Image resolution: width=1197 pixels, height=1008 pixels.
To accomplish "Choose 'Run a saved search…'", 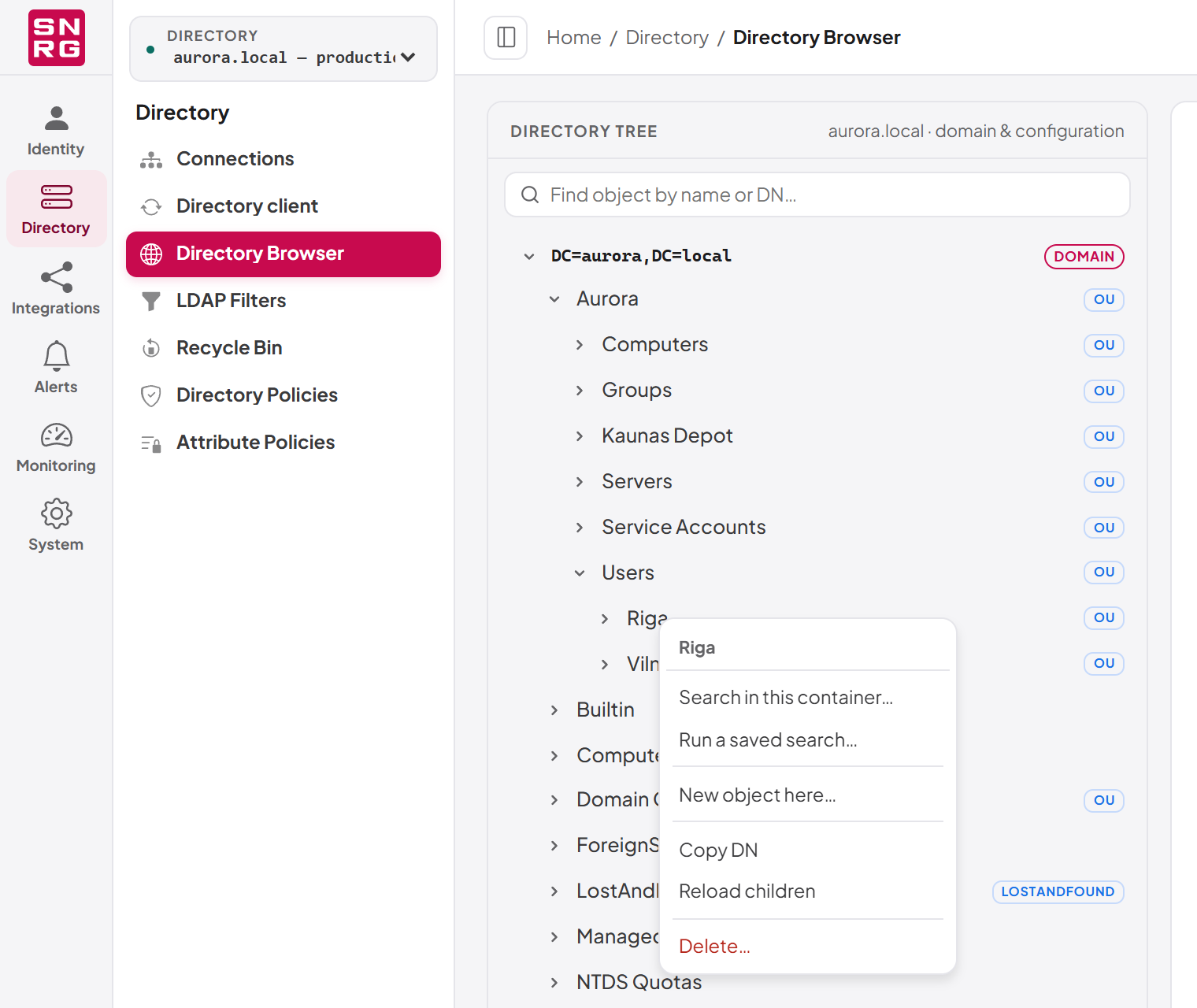I will (808, 740).
